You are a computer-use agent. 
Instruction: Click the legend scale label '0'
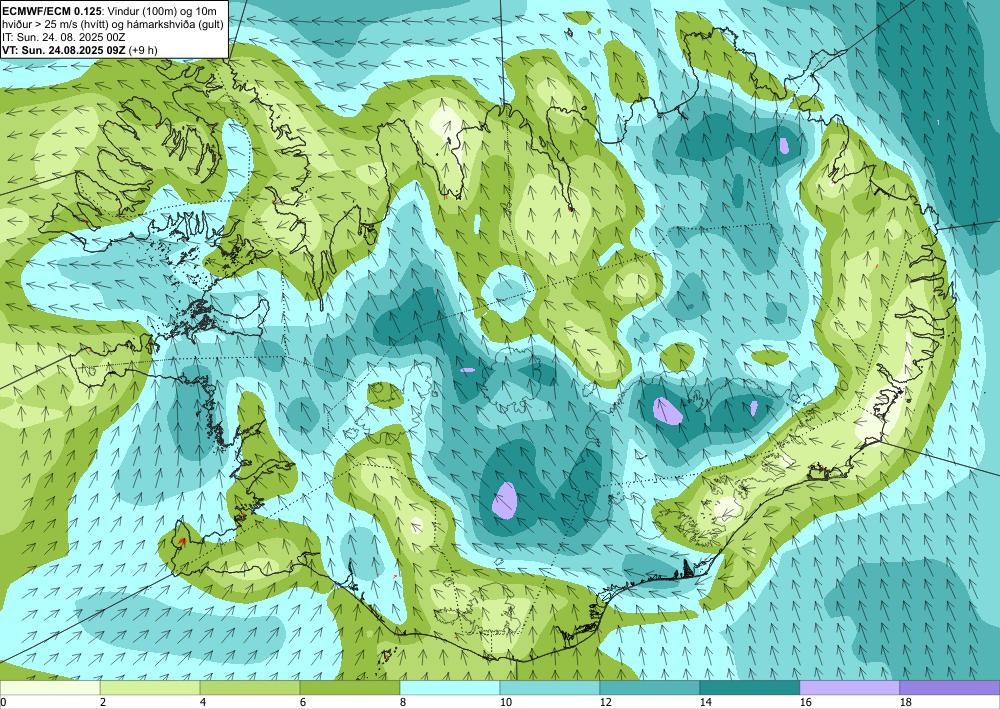(x=3, y=702)
